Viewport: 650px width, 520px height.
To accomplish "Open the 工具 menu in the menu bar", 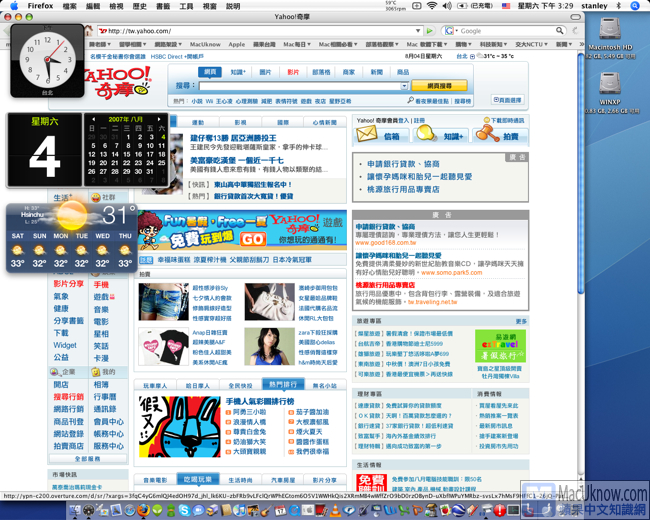I will (186, 6).
